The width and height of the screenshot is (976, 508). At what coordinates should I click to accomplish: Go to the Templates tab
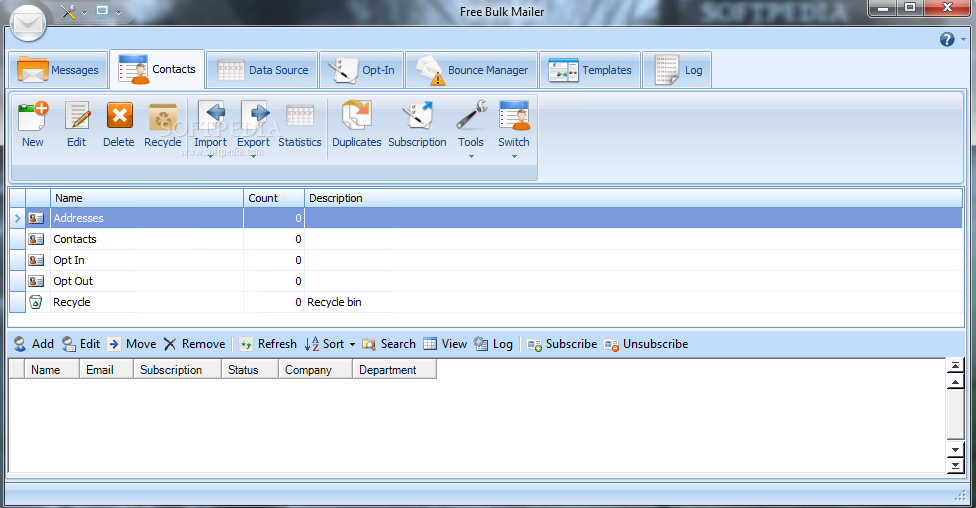589,70
